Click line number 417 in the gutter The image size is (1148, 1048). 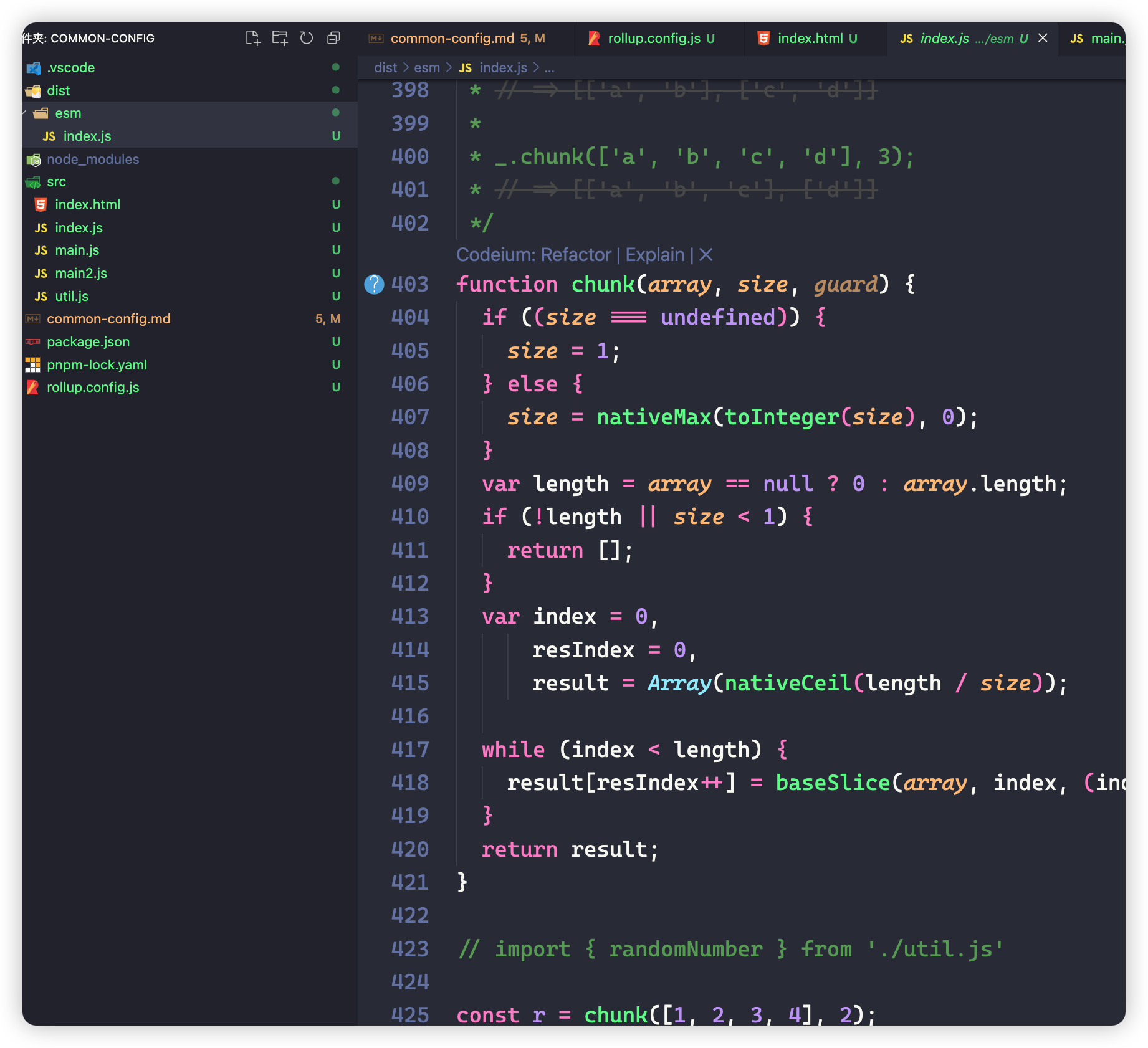tap(410, 750)
